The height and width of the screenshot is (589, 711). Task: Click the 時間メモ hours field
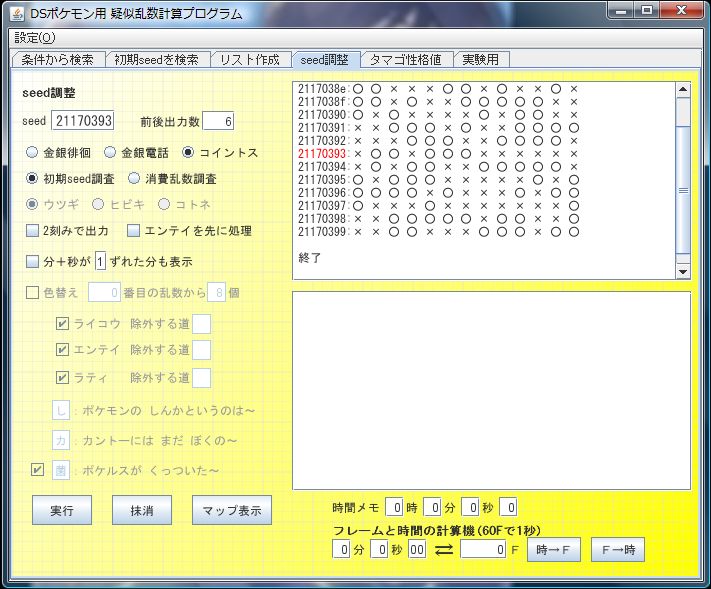[394, 507]
